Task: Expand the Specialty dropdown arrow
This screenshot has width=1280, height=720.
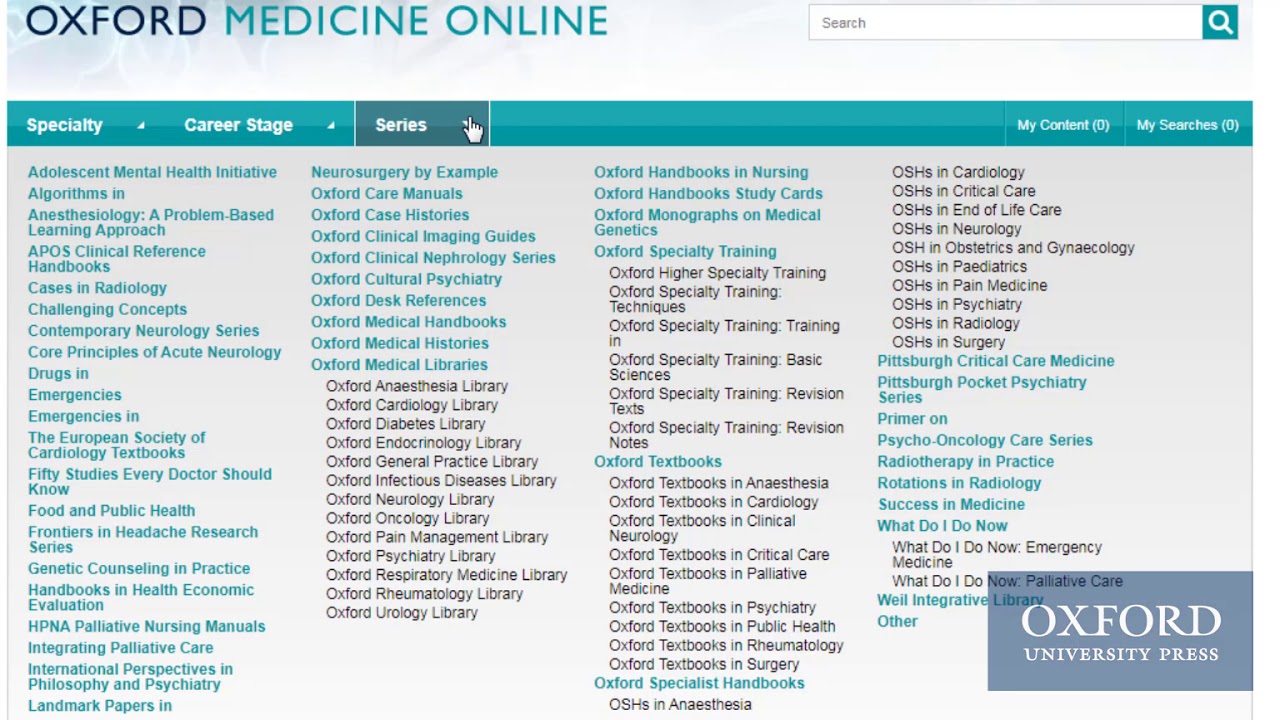Action: pos(141,125)
